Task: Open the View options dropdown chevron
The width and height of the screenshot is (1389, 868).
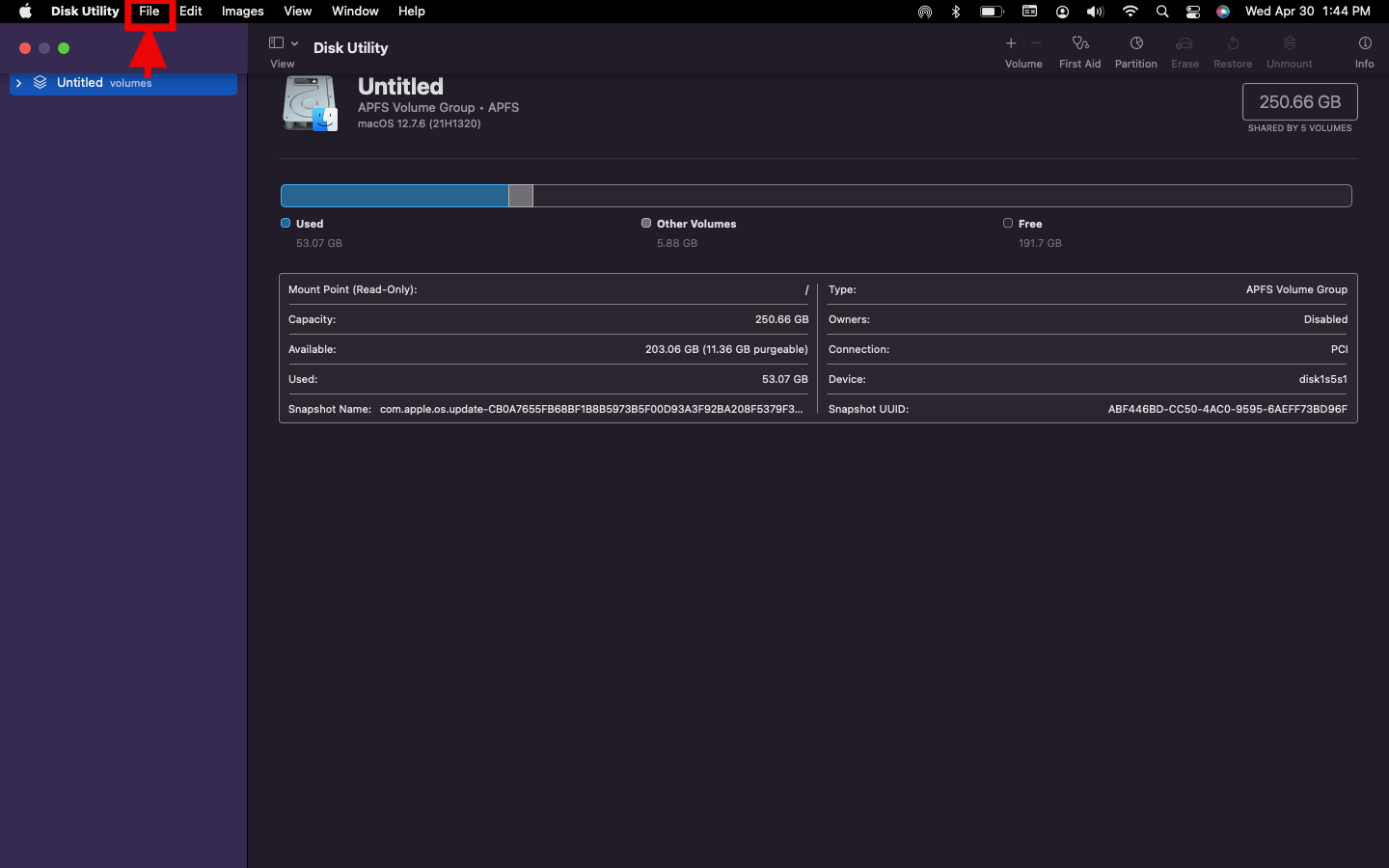Action: point(294,43)
